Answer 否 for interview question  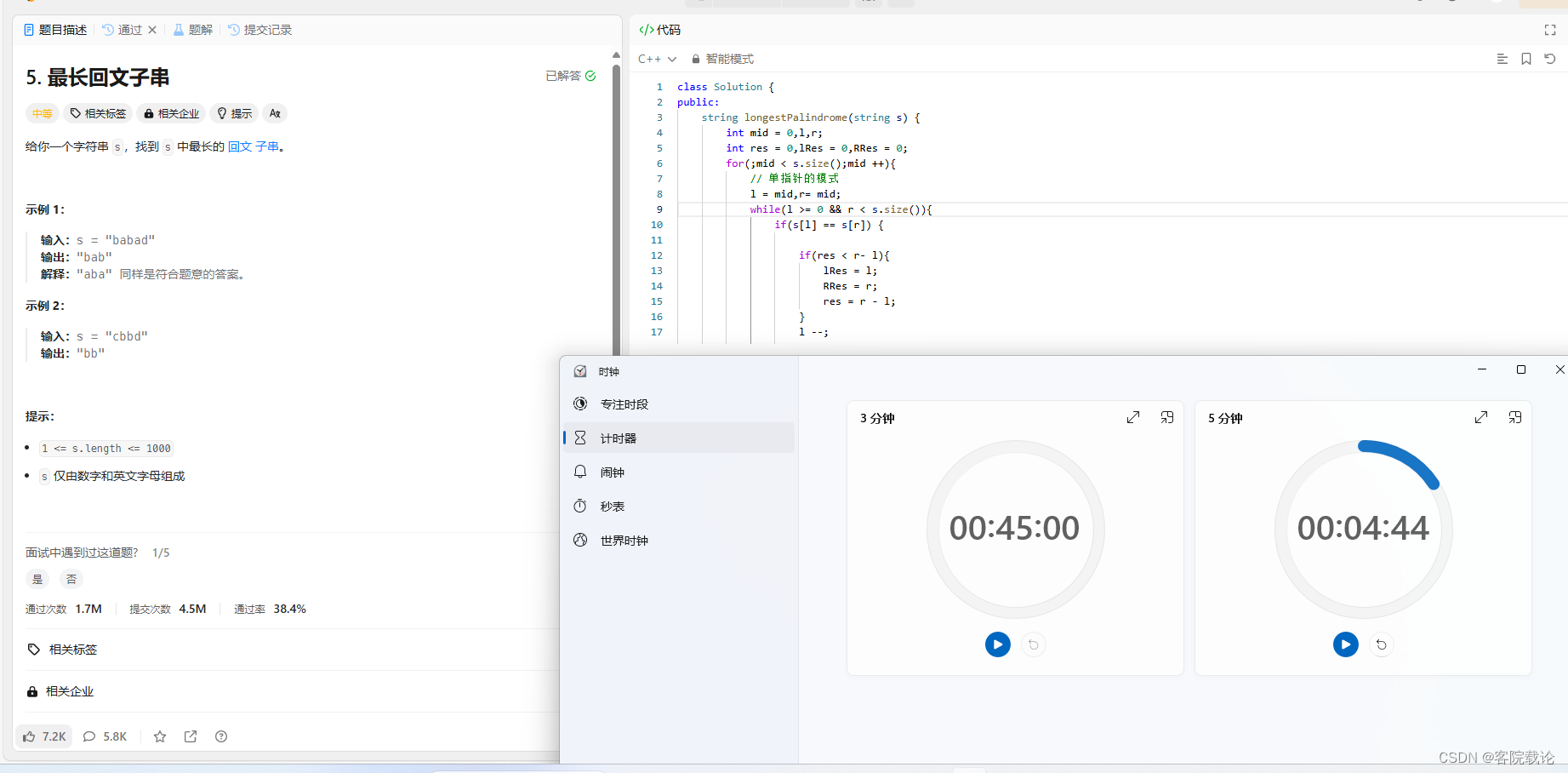pos(71,579)
